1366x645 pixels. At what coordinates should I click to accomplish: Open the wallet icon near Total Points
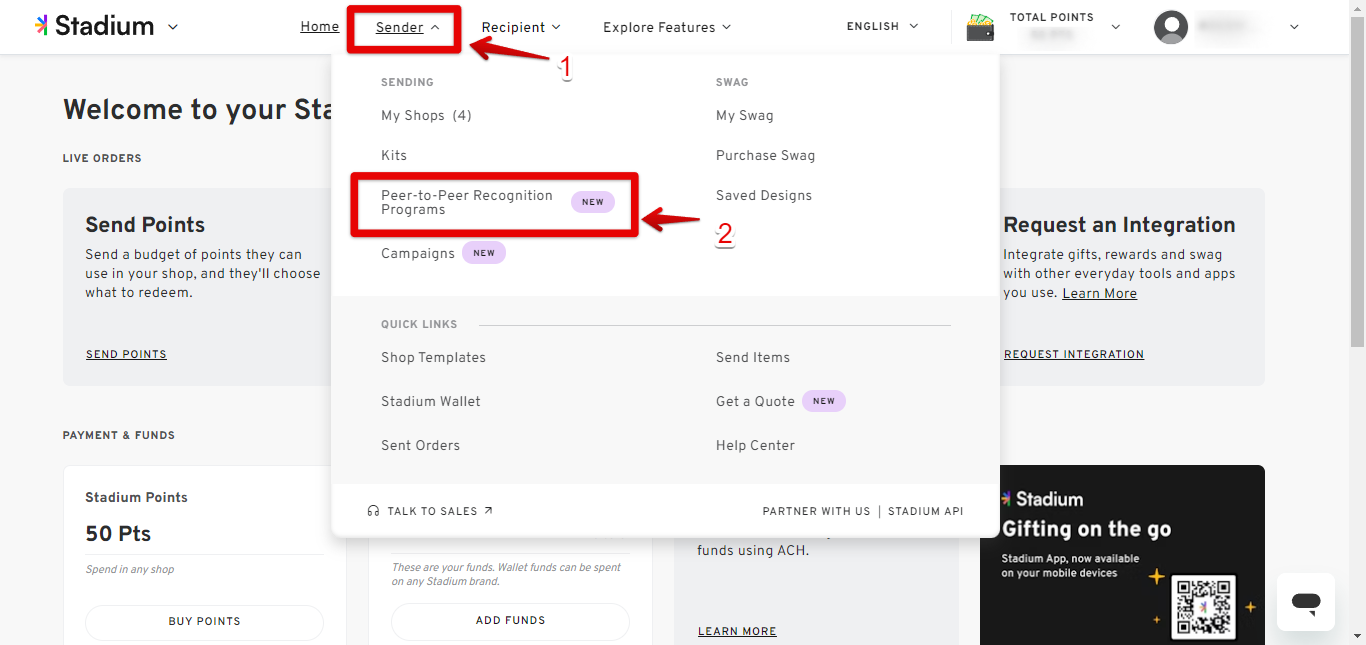point(980,27)
